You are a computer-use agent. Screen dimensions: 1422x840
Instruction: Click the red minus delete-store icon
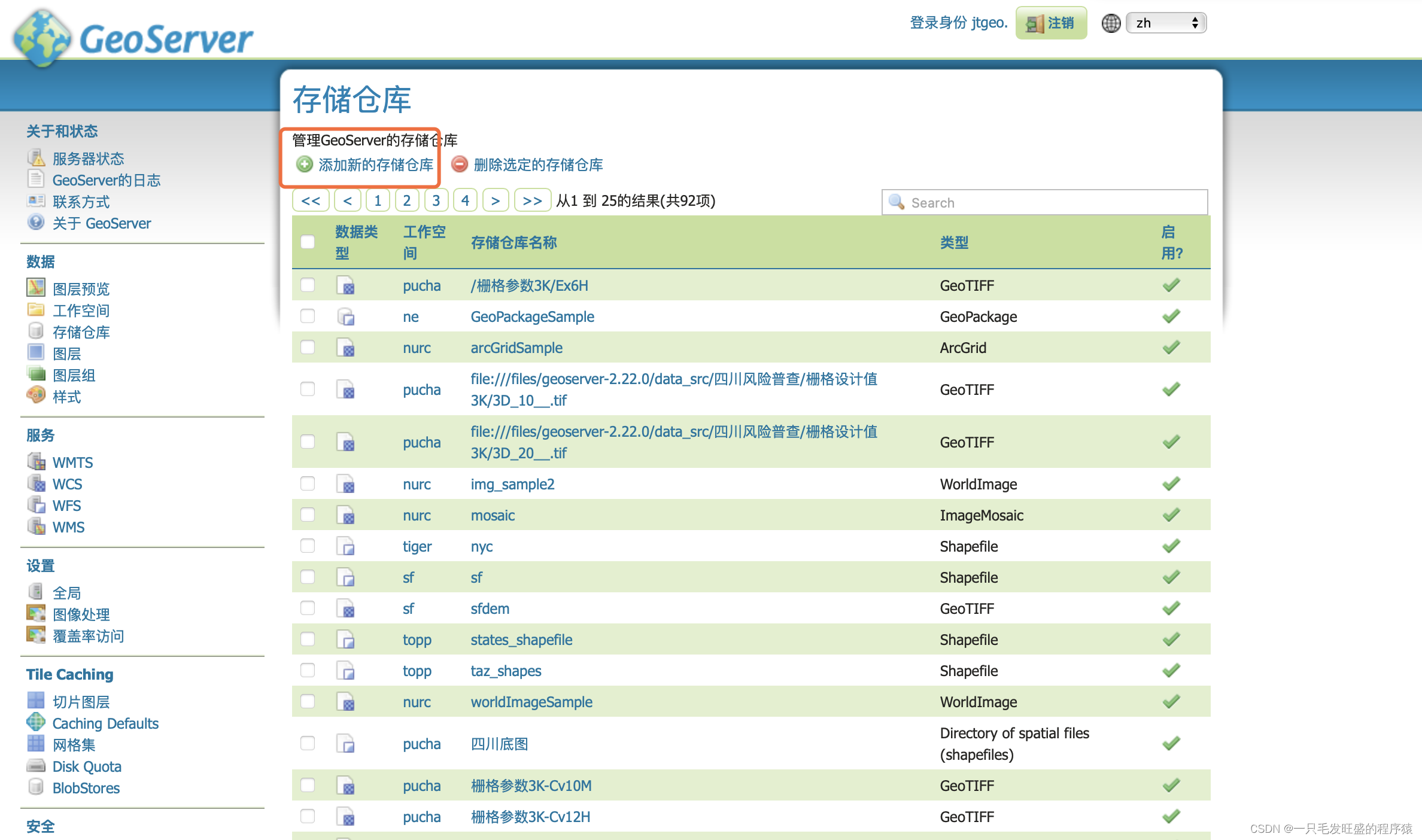pyautogui.click(x=459, y=165)
